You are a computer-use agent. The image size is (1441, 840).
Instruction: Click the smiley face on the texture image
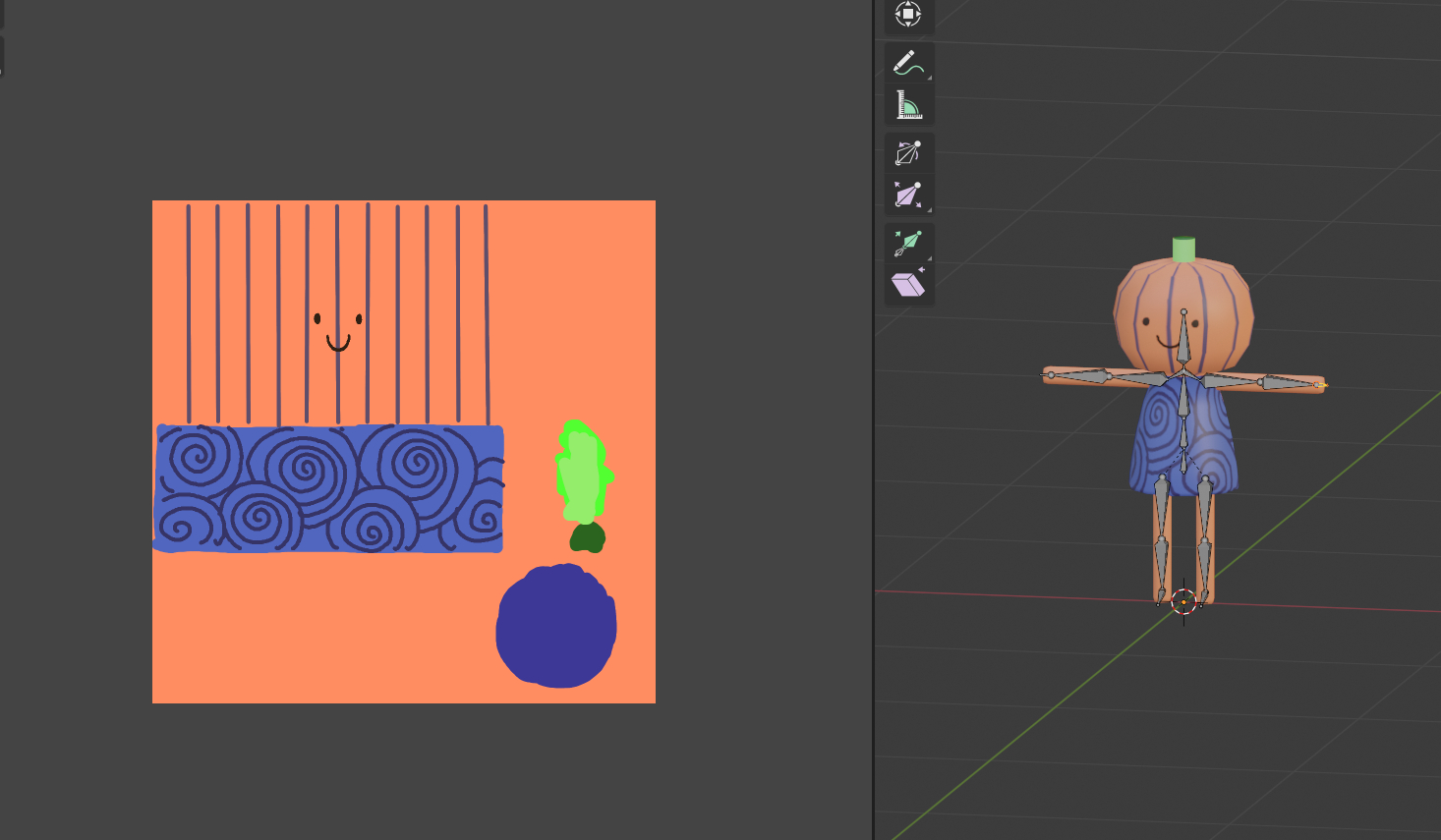[338, 332]
